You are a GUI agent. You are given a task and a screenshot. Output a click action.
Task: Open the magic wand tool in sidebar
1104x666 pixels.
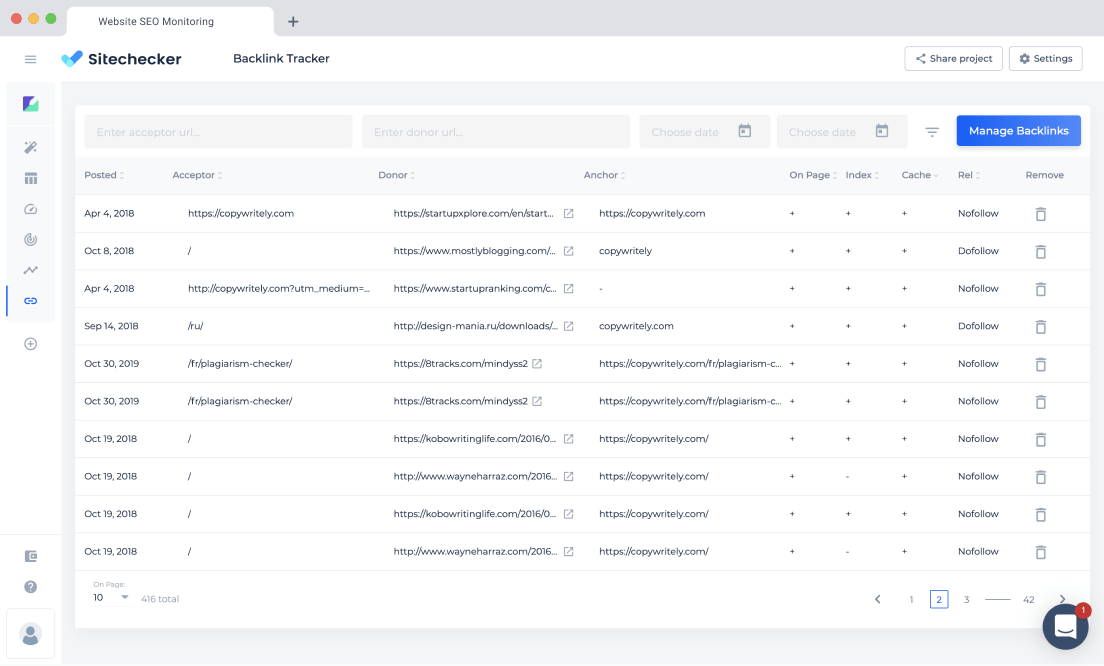tap(30, 147)
